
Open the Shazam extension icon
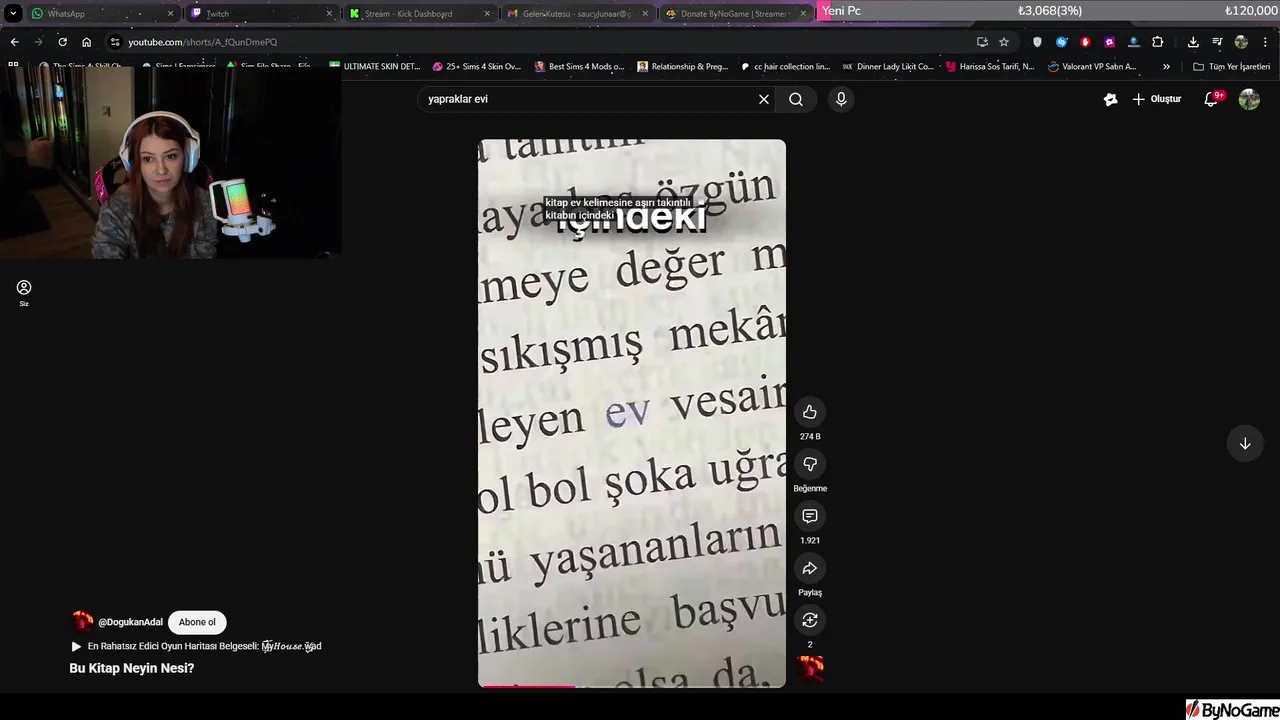click(x=1061, y=42)
